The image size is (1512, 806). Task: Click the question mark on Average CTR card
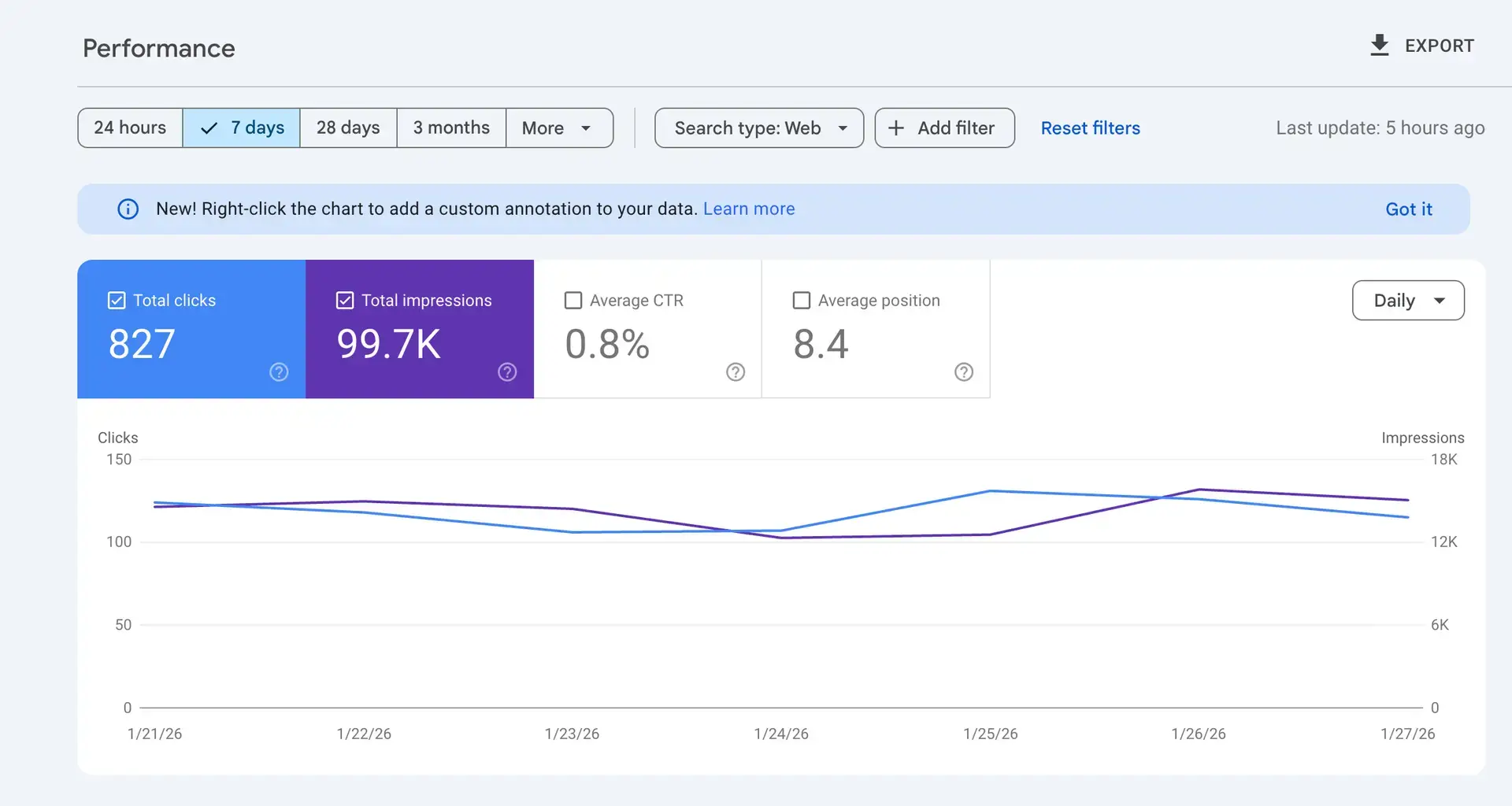pos(736,372)
